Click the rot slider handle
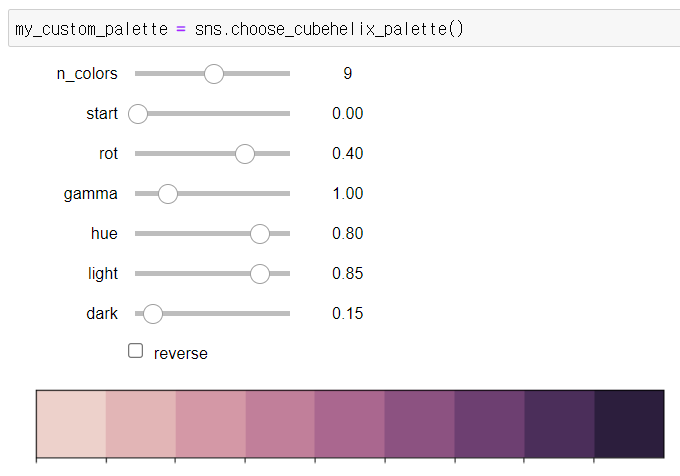680x476 pixels. (x=244, y=154)
